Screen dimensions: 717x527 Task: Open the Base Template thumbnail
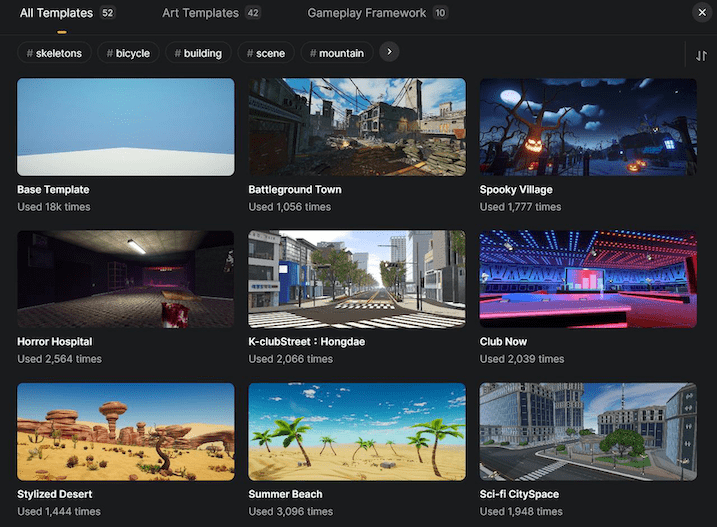click(126, 127)
